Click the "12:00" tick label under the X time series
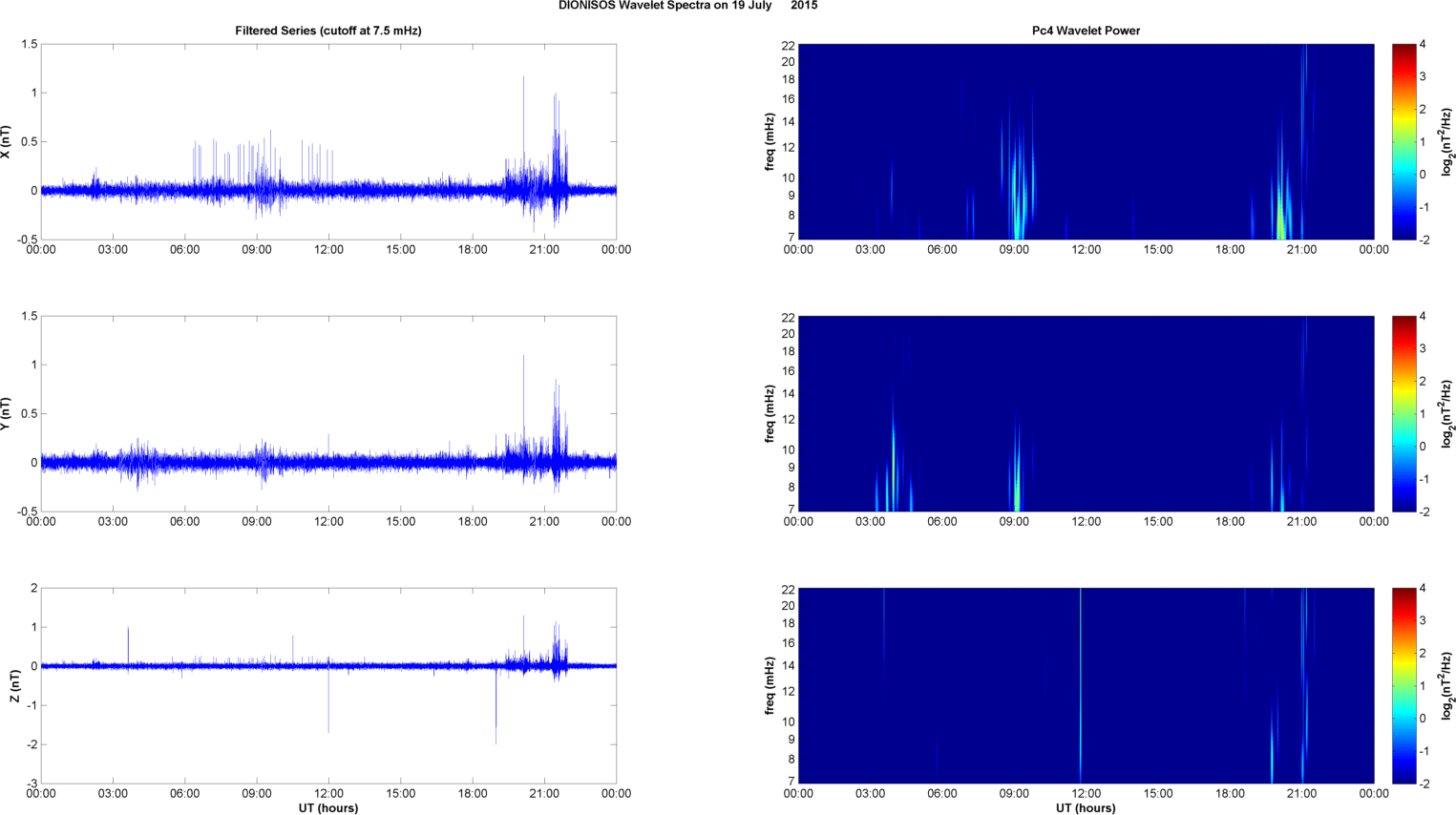Image resolution: width=1456 pixels, height=815 pixels. (x=328, y=250)
